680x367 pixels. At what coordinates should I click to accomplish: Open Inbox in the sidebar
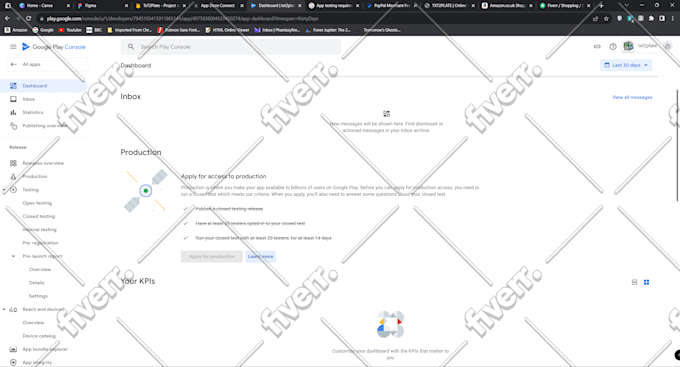[x=29, y=99]
